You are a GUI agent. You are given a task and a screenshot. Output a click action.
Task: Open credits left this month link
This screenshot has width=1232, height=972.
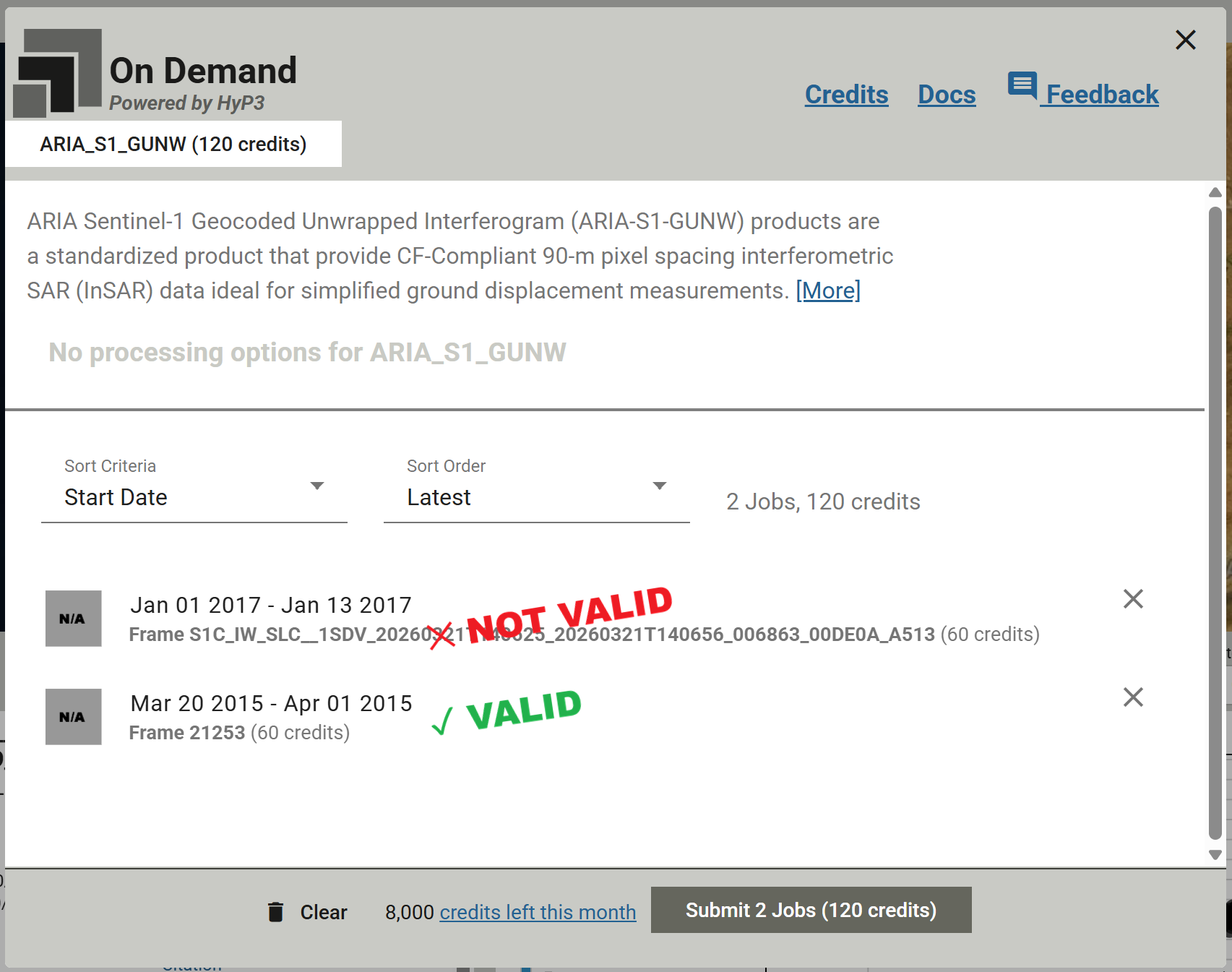(538, 912)
